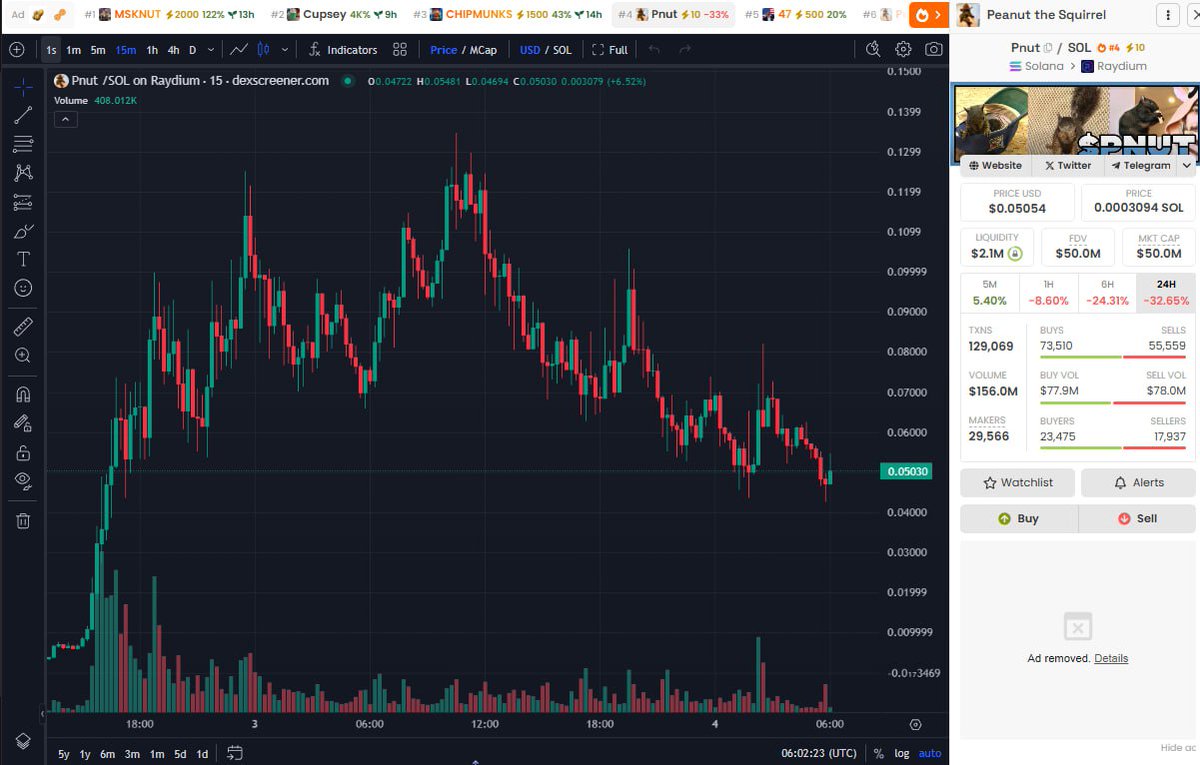Viewport: 1200px width, 765px height.
Task: Open the indicator templates grid icon
Action: [400, 50]
